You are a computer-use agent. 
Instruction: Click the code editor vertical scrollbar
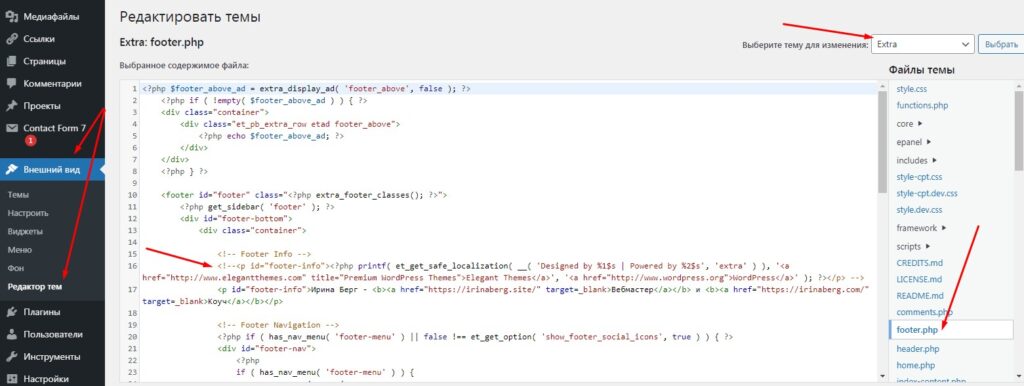point(882,230)
